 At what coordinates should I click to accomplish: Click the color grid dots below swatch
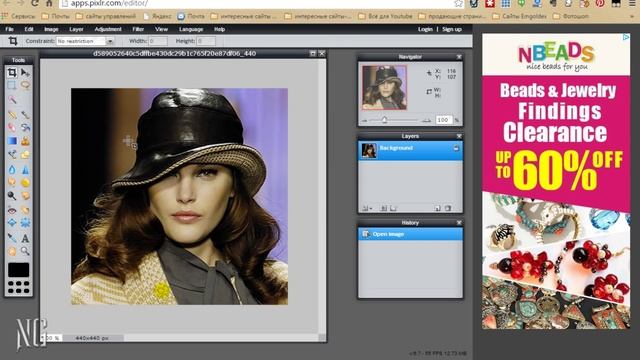19,287
